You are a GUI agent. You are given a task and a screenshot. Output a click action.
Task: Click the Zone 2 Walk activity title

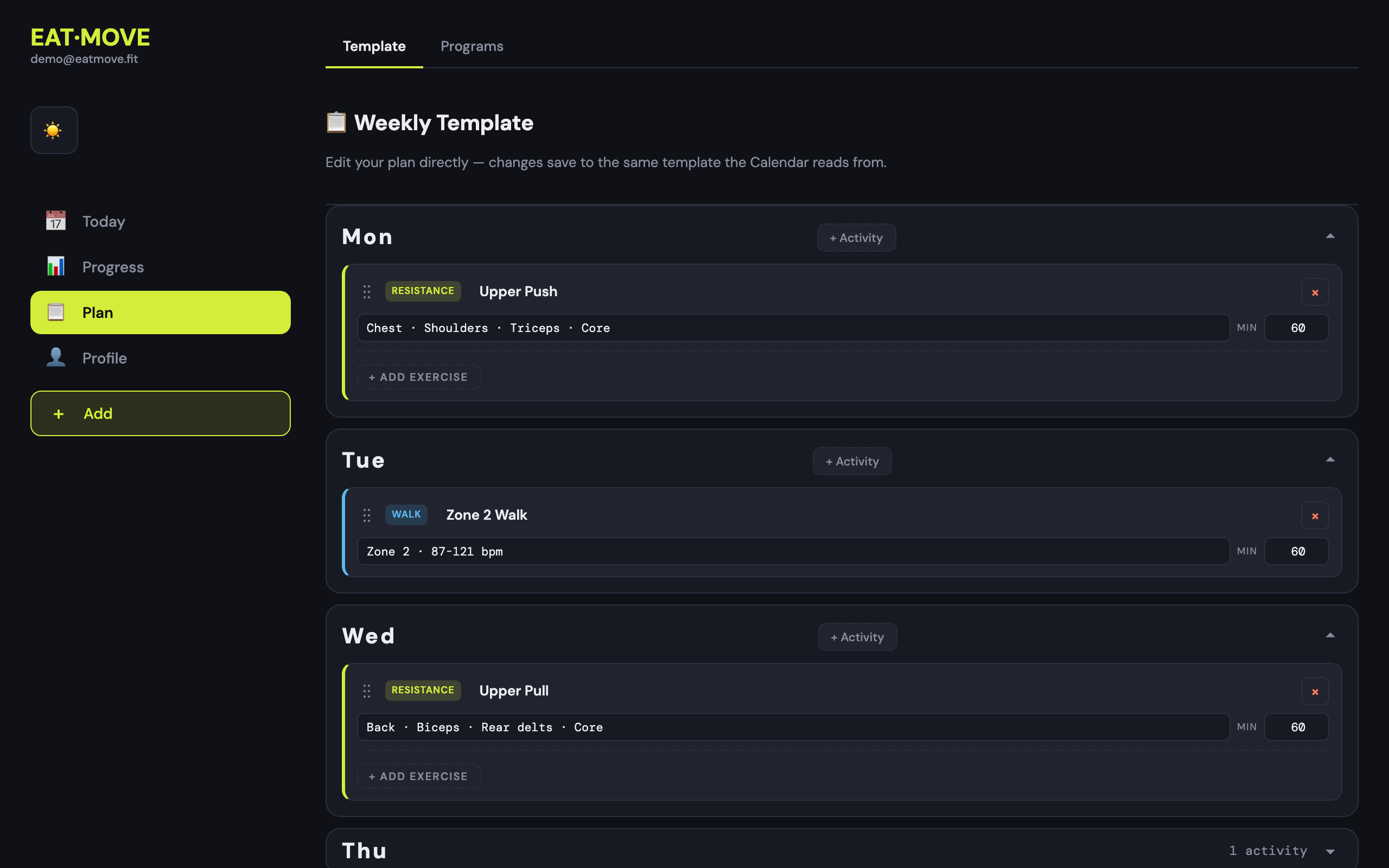(487, 514)
